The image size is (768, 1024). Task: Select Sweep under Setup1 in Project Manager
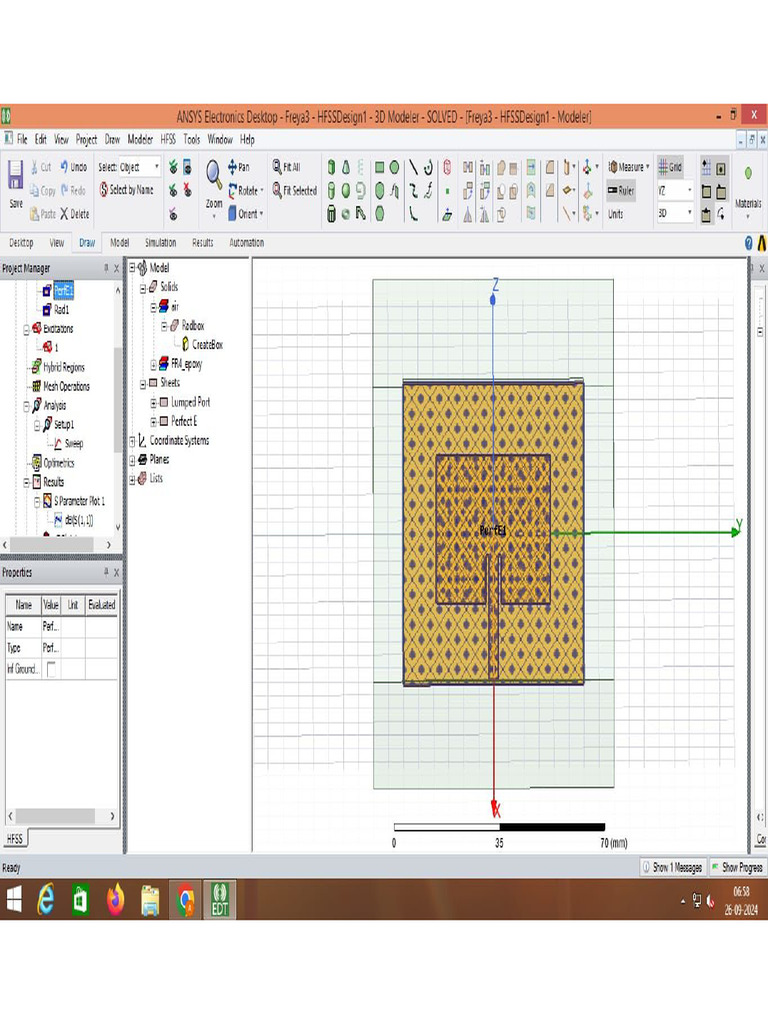(74, 443)
